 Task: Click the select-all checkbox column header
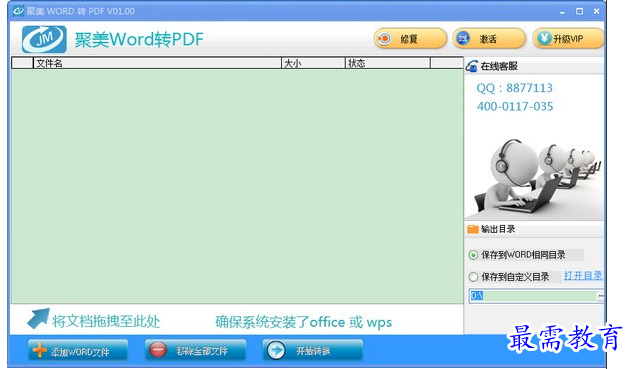click(22, 63)
